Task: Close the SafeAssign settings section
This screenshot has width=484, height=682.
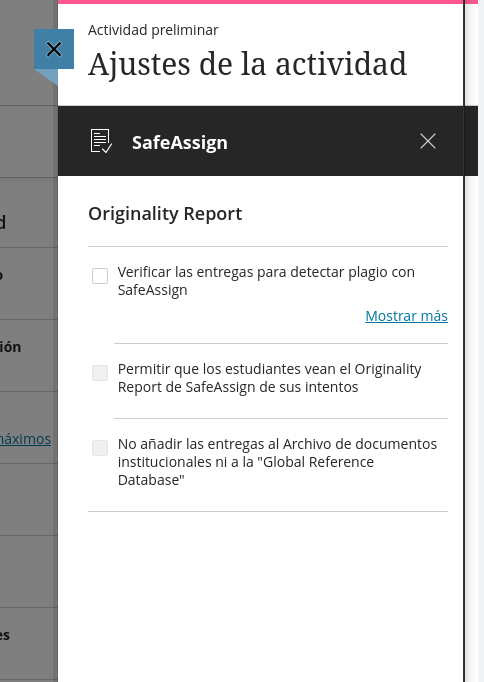Action: point(428,141)
